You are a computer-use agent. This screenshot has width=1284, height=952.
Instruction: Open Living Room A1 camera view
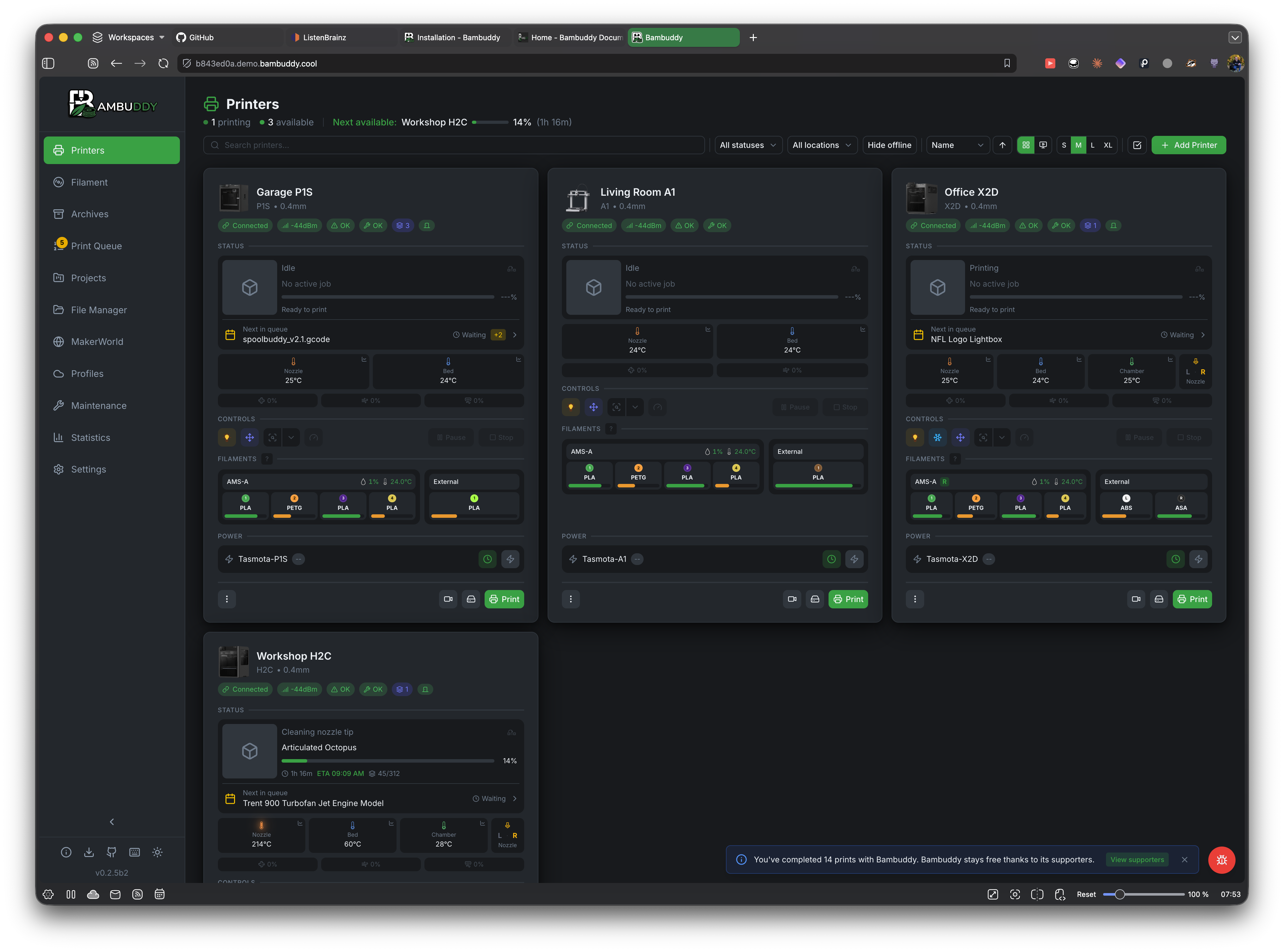[792, 599]
